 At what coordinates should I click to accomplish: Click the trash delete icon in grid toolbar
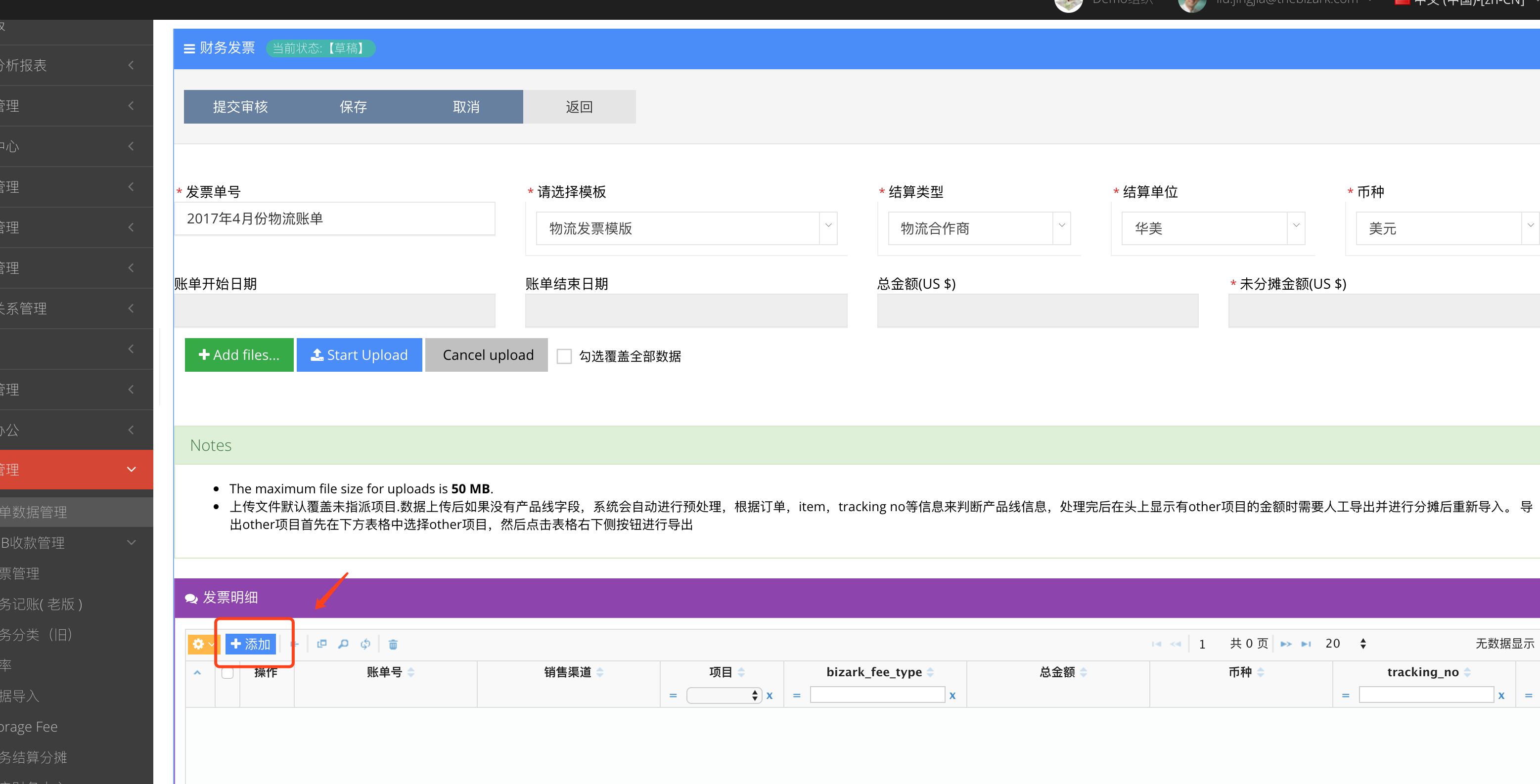click(x=393, y=644)
